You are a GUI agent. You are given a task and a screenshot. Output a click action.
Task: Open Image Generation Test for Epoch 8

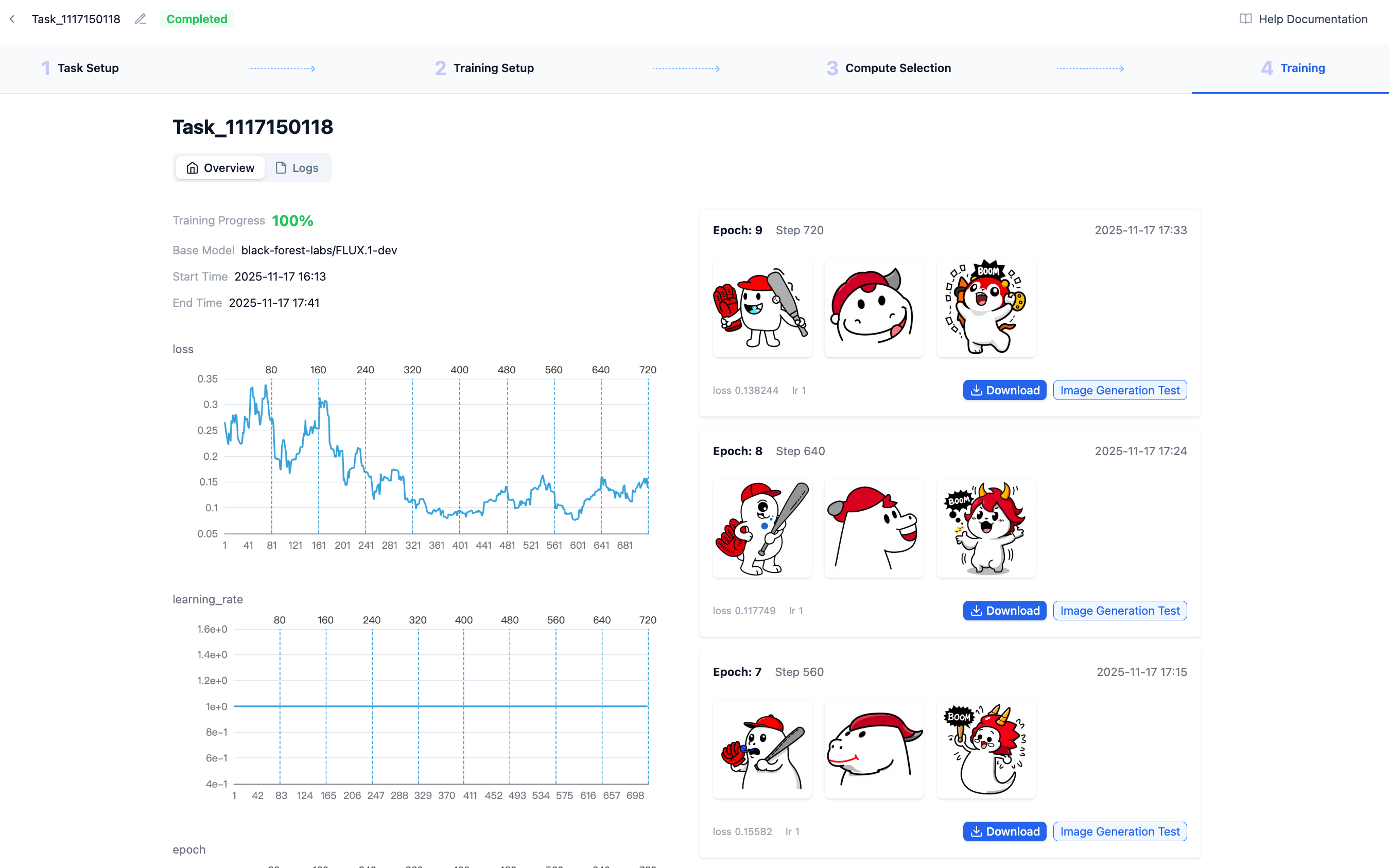[x=1119, y=611]
